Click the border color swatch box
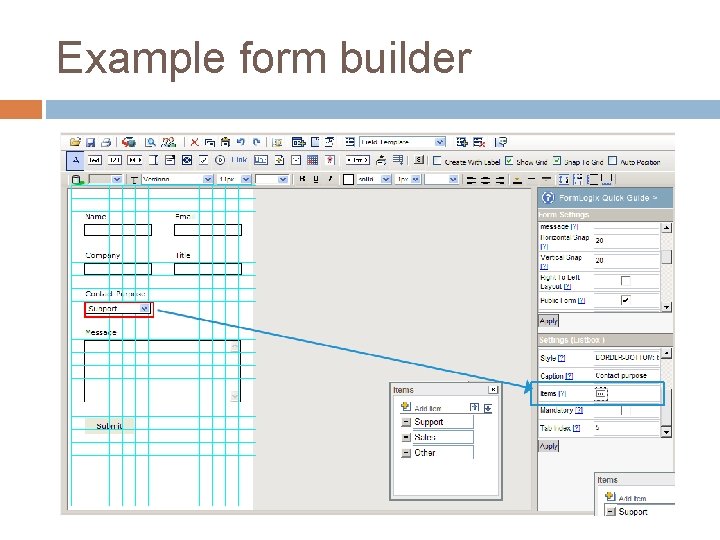 point(349,179)
